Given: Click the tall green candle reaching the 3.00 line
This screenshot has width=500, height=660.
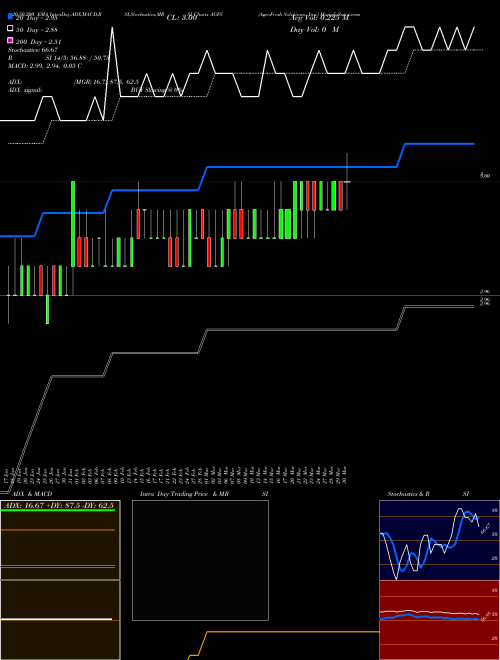Looking at the screenshot, I should 73,224.
